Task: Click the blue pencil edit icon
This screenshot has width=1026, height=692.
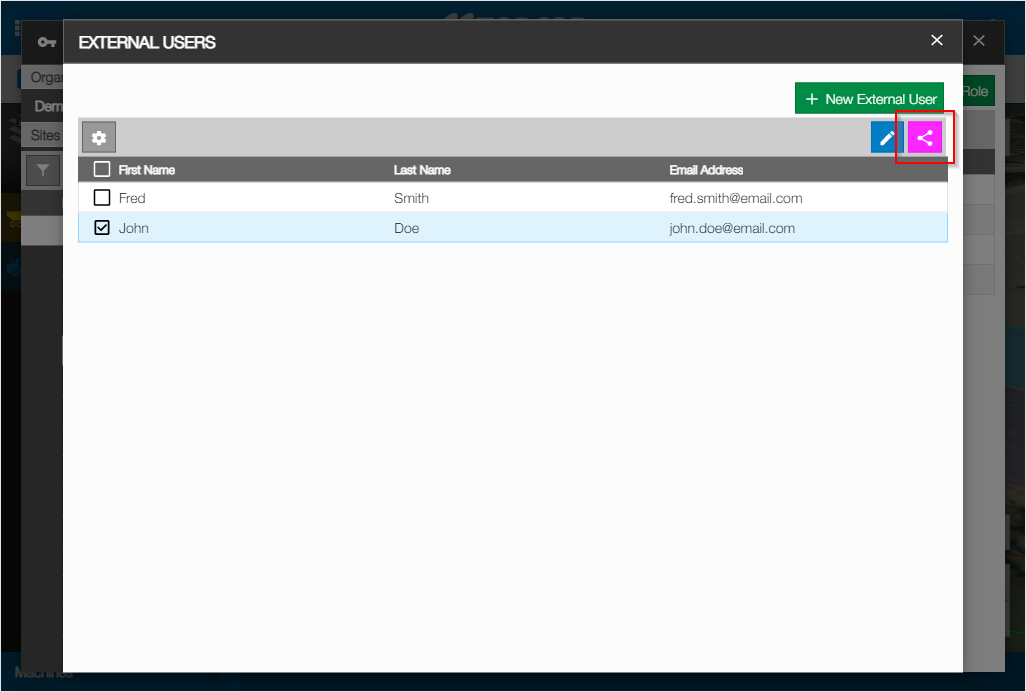Action: click(887, 137)
